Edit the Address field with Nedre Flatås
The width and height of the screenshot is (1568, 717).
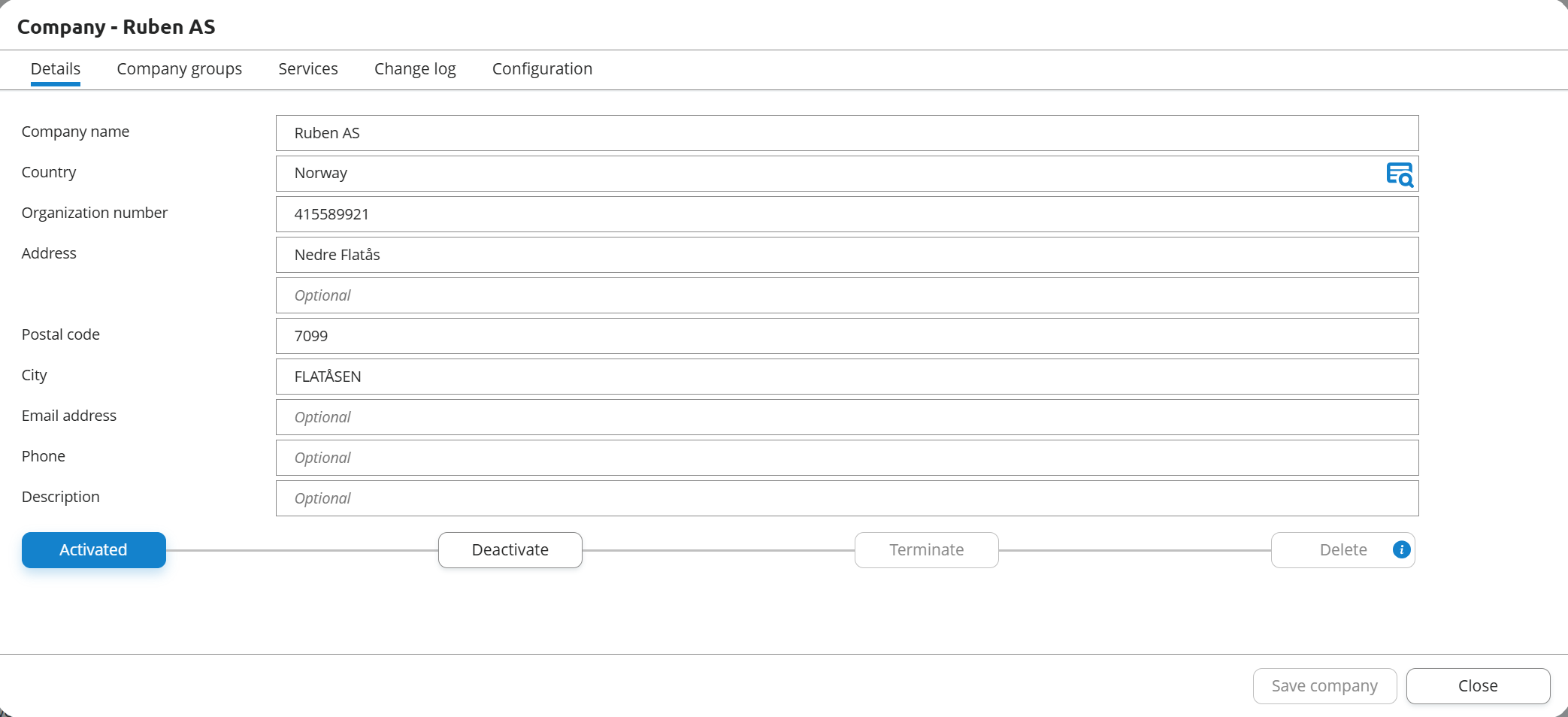[x=846, y=255]
